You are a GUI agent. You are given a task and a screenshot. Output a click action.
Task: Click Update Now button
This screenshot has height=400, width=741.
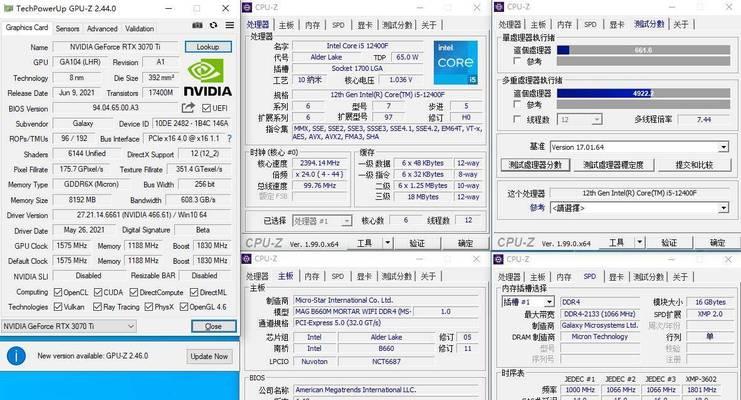click(x=209, y=356)
